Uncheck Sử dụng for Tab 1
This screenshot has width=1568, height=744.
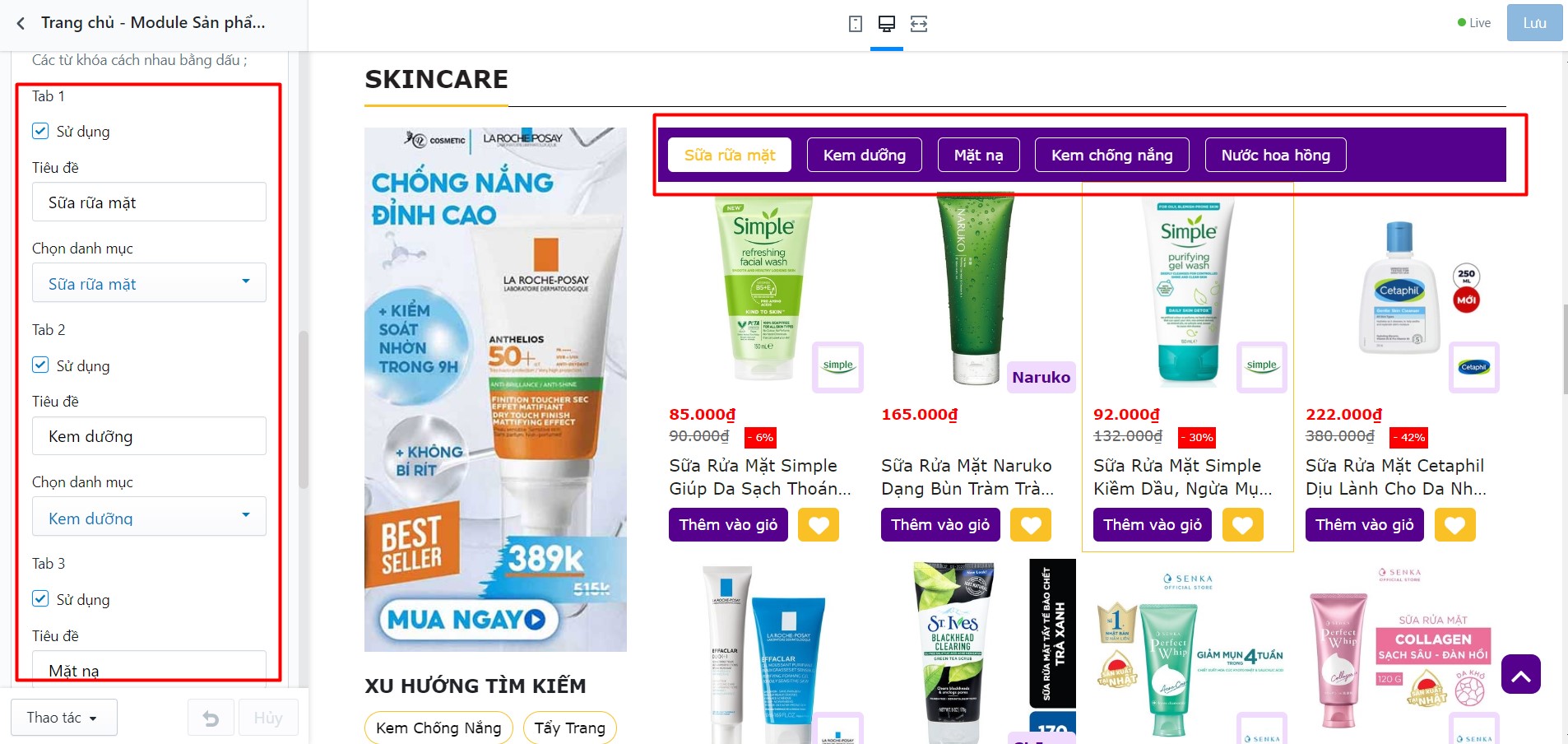coord(40,131)
